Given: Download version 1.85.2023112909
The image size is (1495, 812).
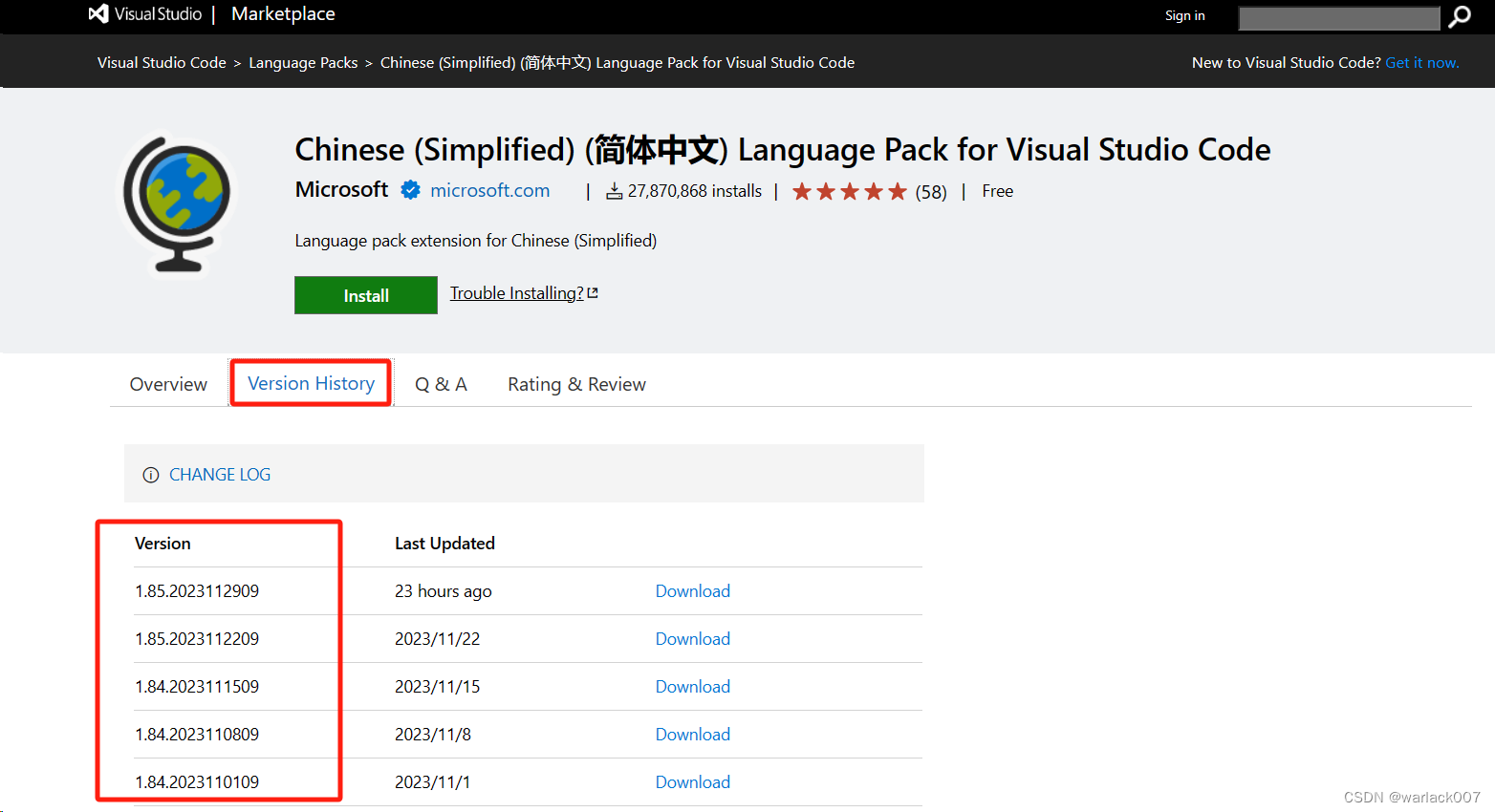Looking at the screenshot, I should (x=692, y=591).
